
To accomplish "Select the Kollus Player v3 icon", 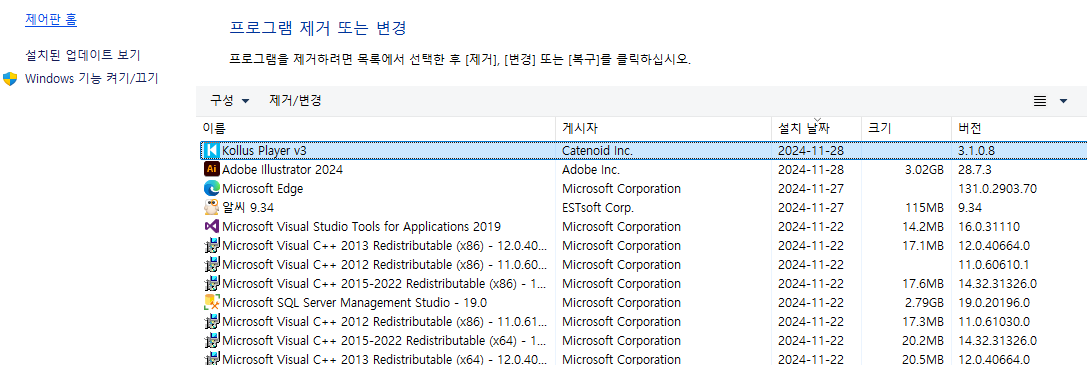I will click(212, 150).
